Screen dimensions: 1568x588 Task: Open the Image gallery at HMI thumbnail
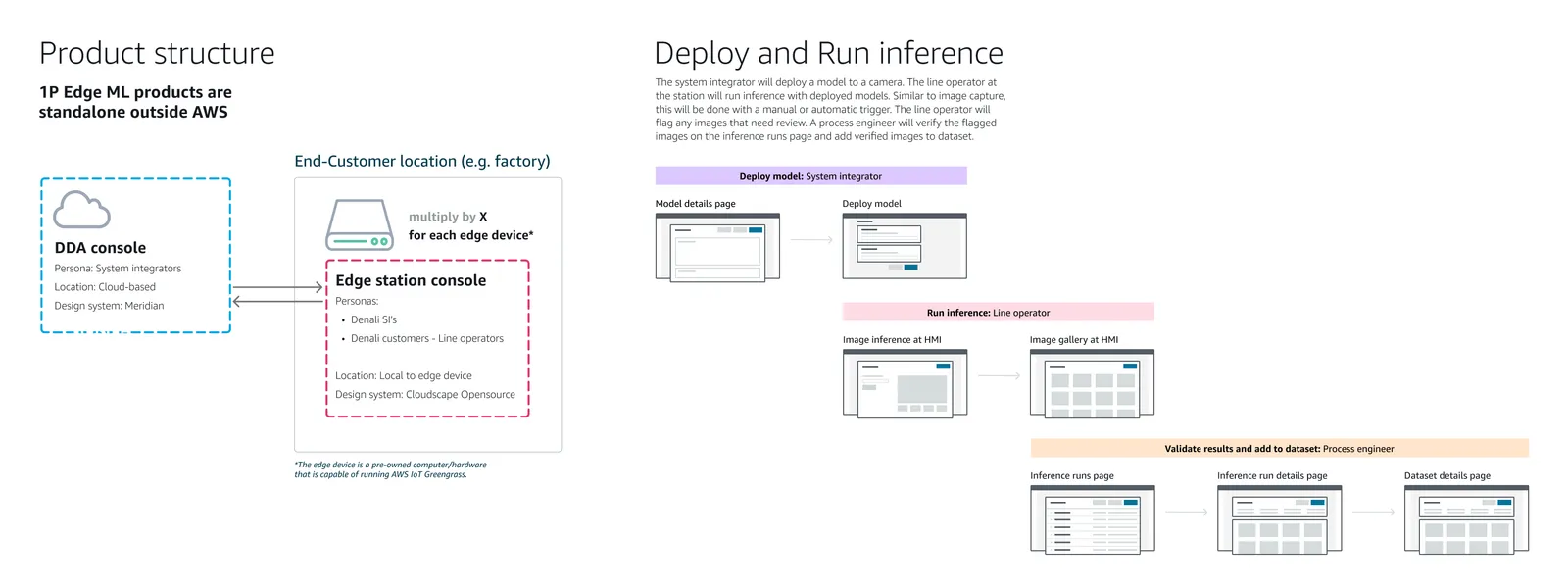[1092, 383]
